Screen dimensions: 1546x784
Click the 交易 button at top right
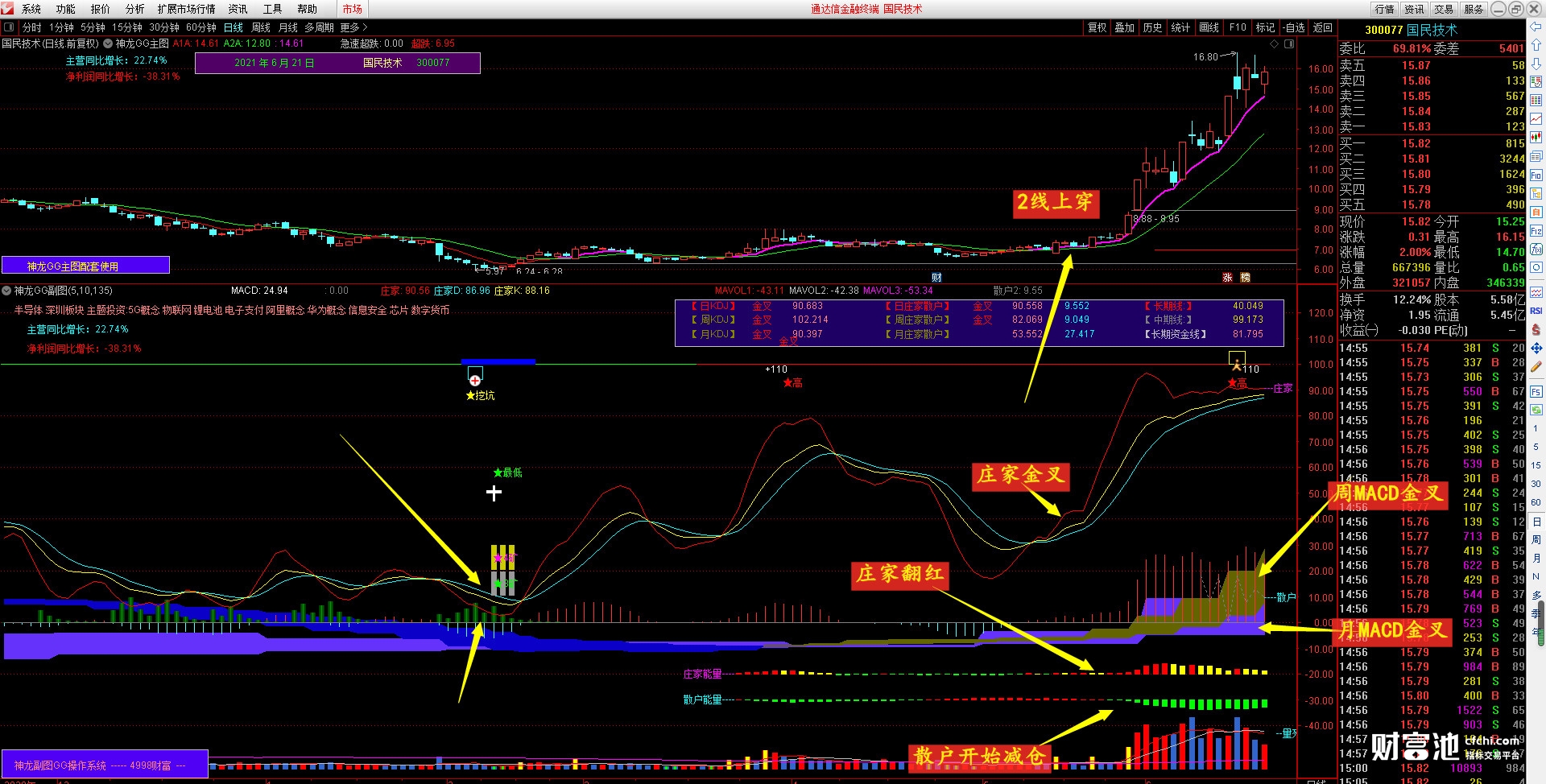point(1445,9)
